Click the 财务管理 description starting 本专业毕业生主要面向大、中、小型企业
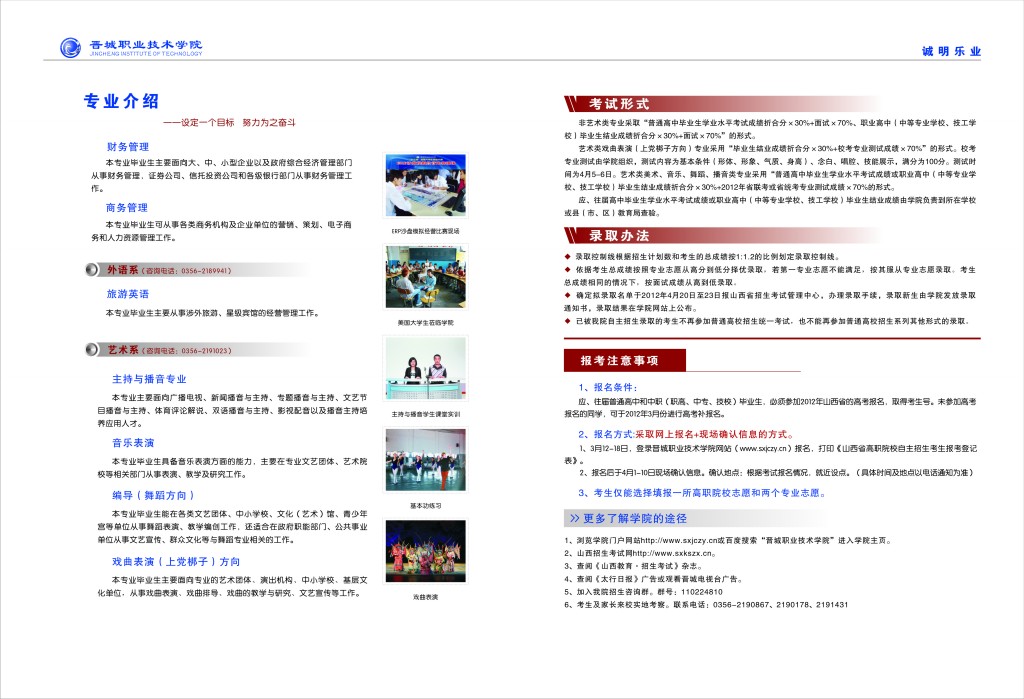The height and width of the screenshot is (699, 1024). click(222, 175)
